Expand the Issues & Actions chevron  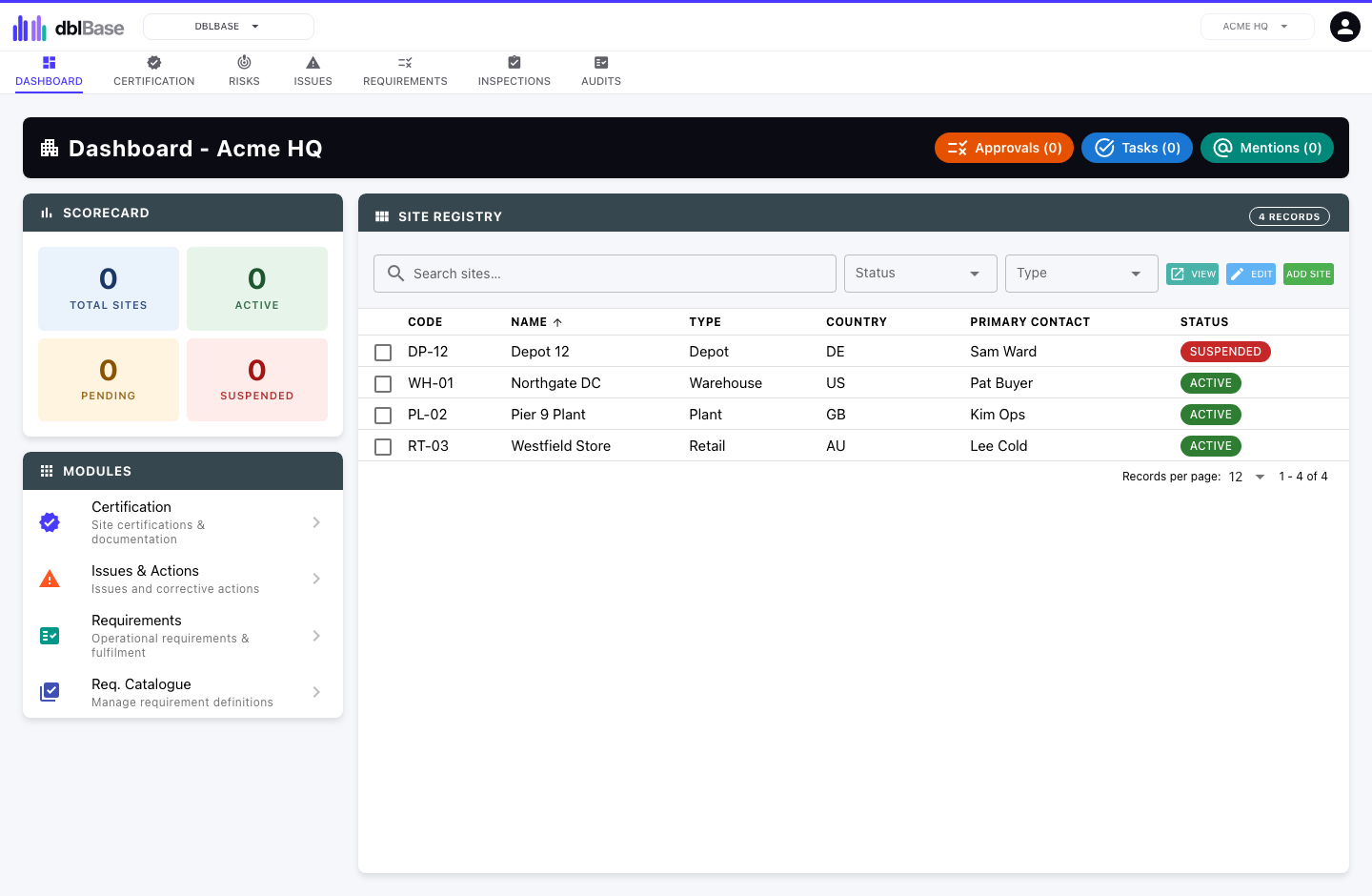(316, 579)
